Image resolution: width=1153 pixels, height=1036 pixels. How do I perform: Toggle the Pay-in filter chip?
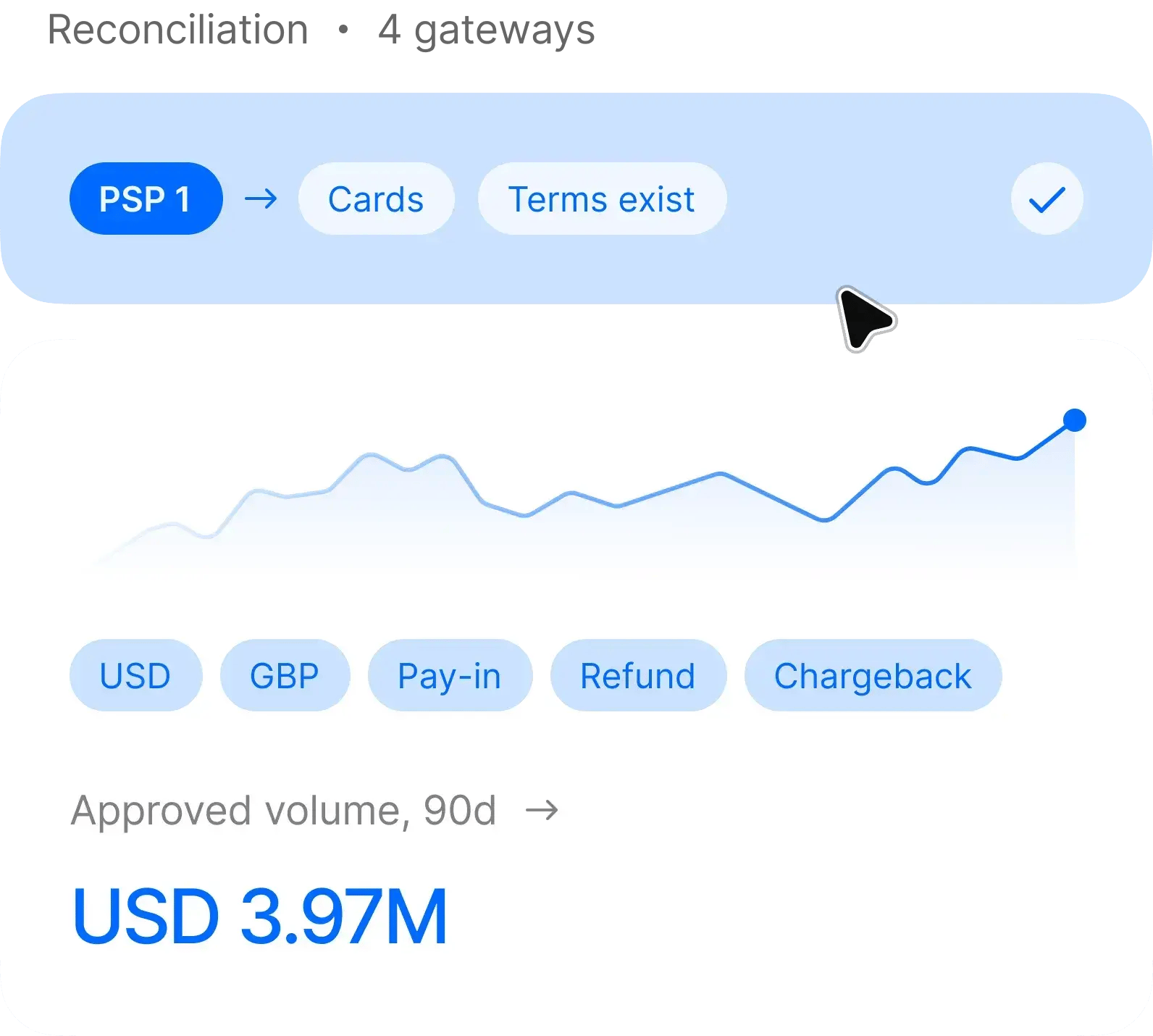pyautogui.click(x=450, y=675)
